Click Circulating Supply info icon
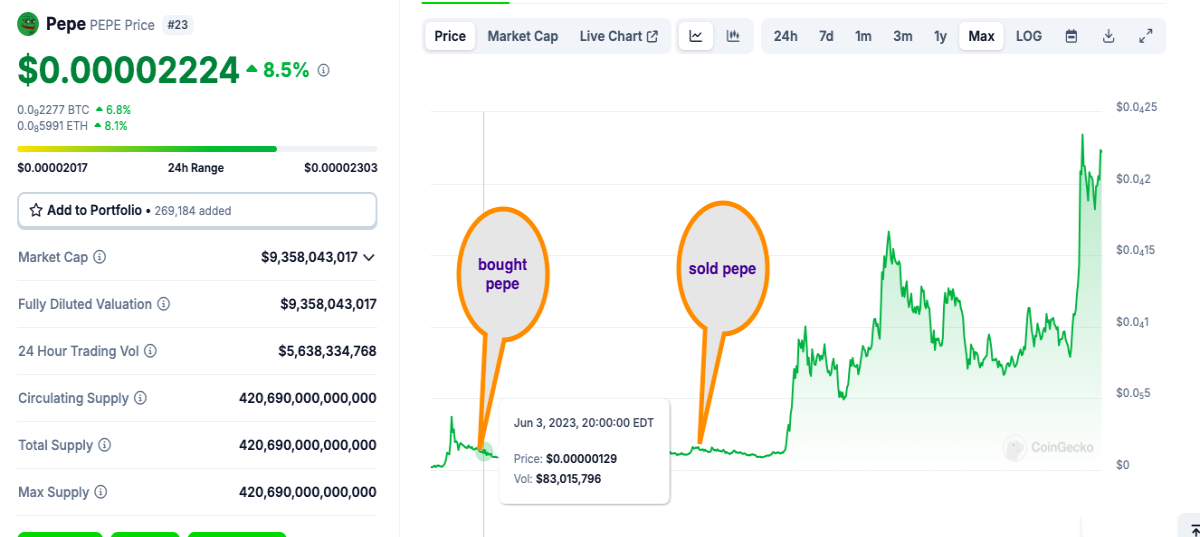This screenshot has height=537, width=1200. pos(140,398)
